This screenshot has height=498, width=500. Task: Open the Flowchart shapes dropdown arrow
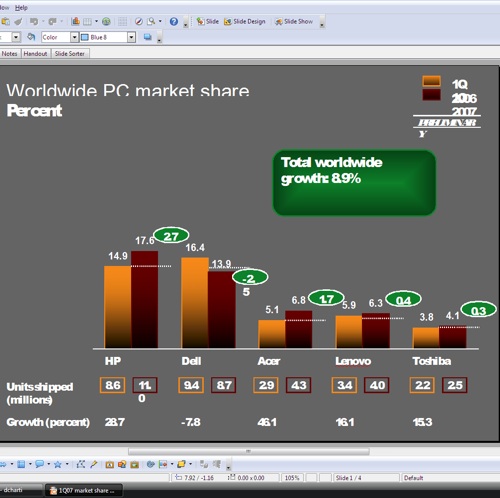tap(30, 464)
